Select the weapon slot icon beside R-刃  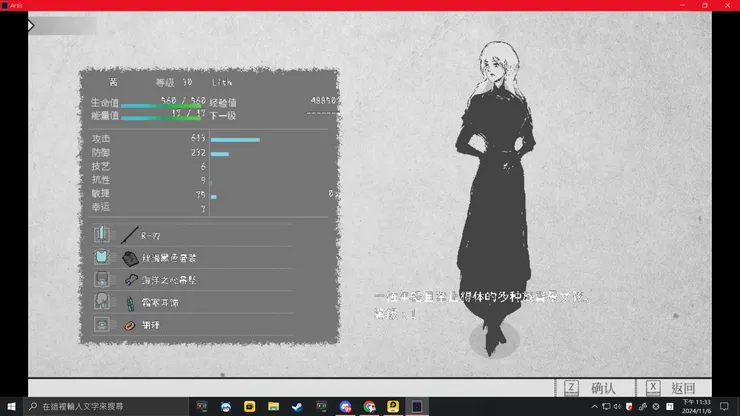pos(101,234)
